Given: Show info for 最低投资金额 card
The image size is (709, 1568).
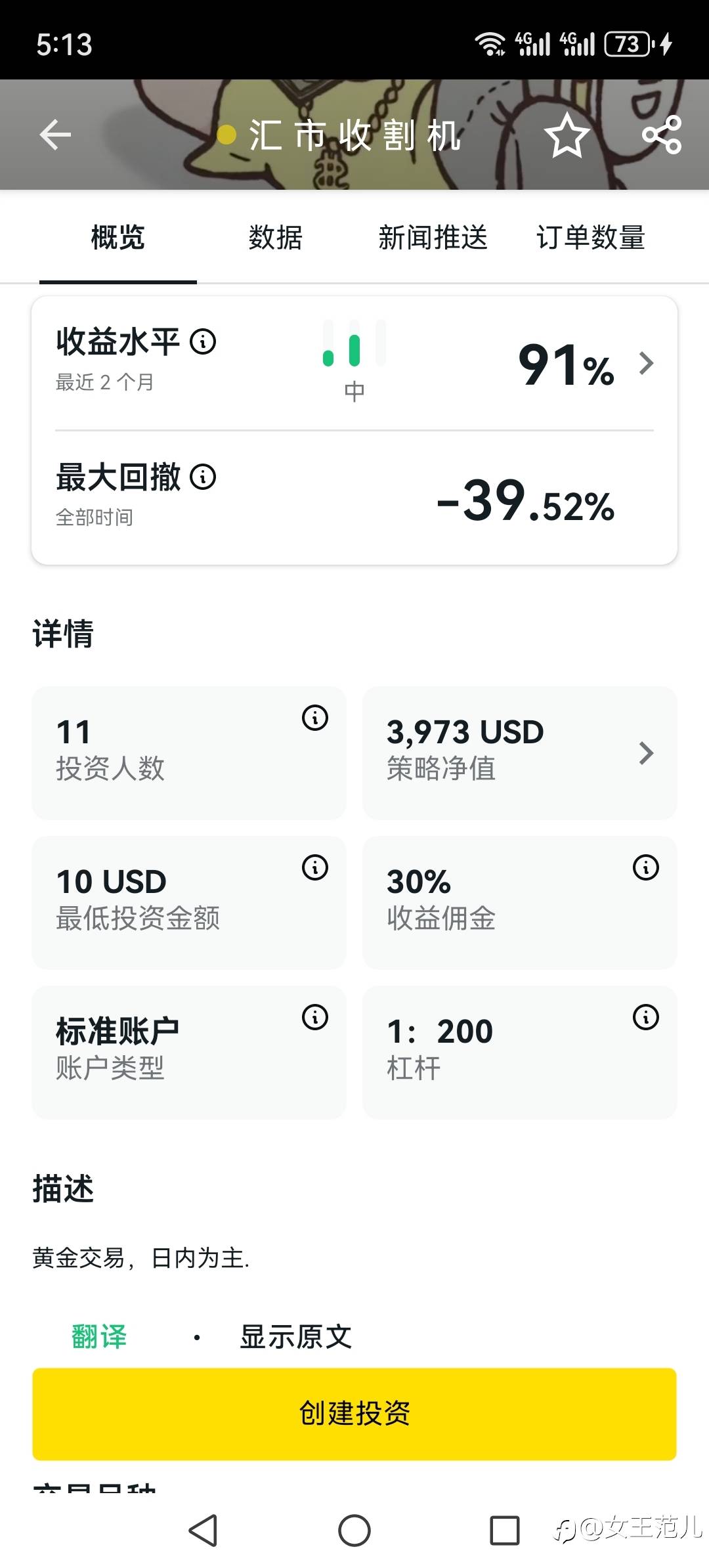Looking at the screenshot, I should pyautogui.click(x=315, y=867).
